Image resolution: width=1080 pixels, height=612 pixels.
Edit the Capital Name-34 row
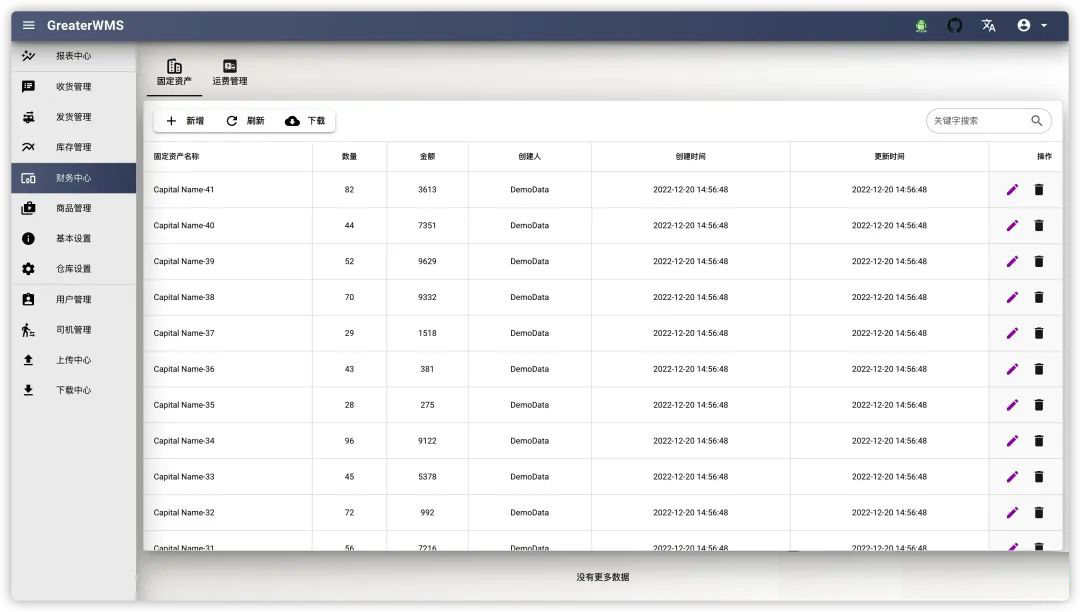click(x=1012, y=441)
